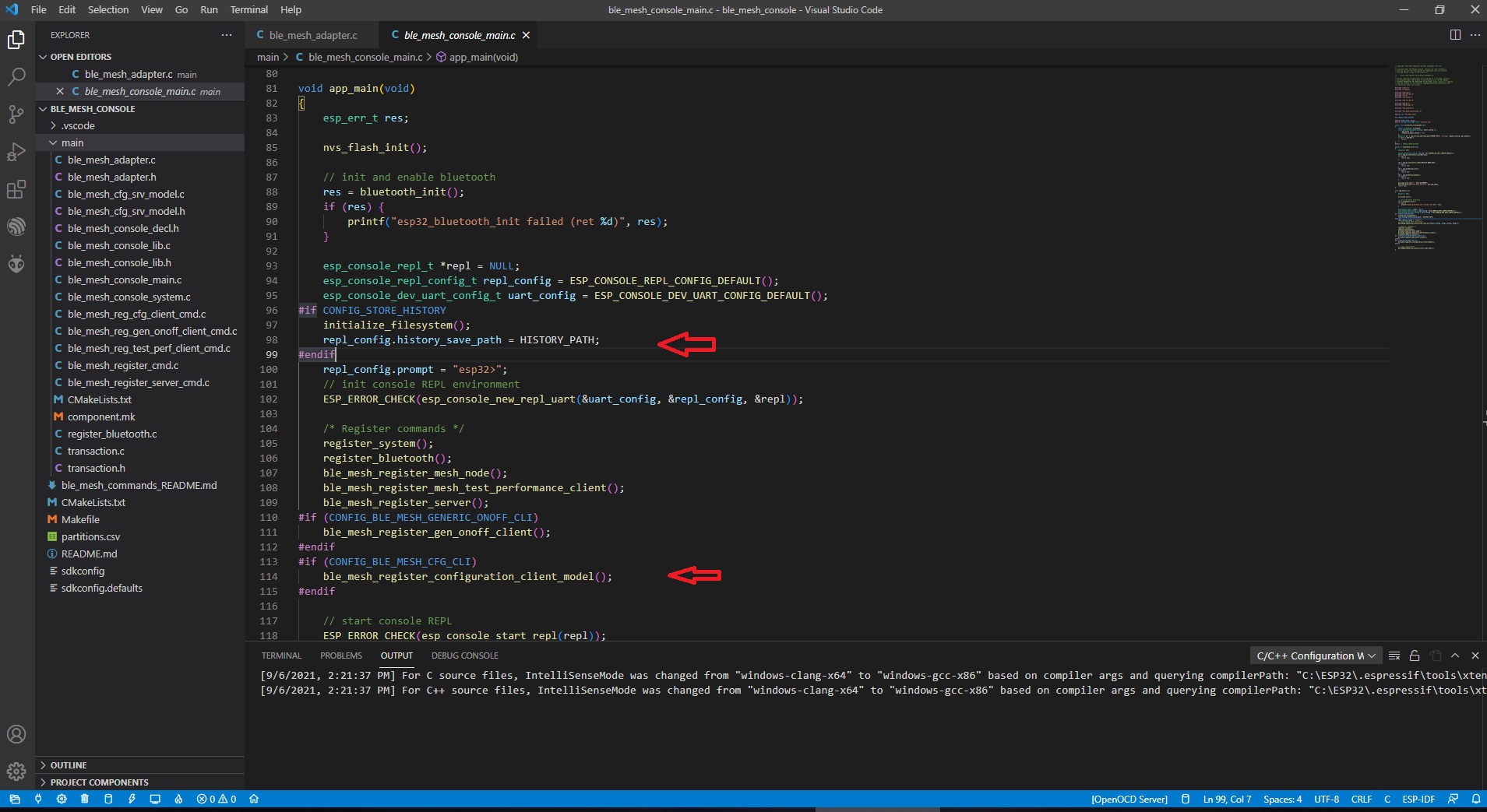Expand the .vscode folder
The width and height of the screenshot is (1487, 812).
78,125
